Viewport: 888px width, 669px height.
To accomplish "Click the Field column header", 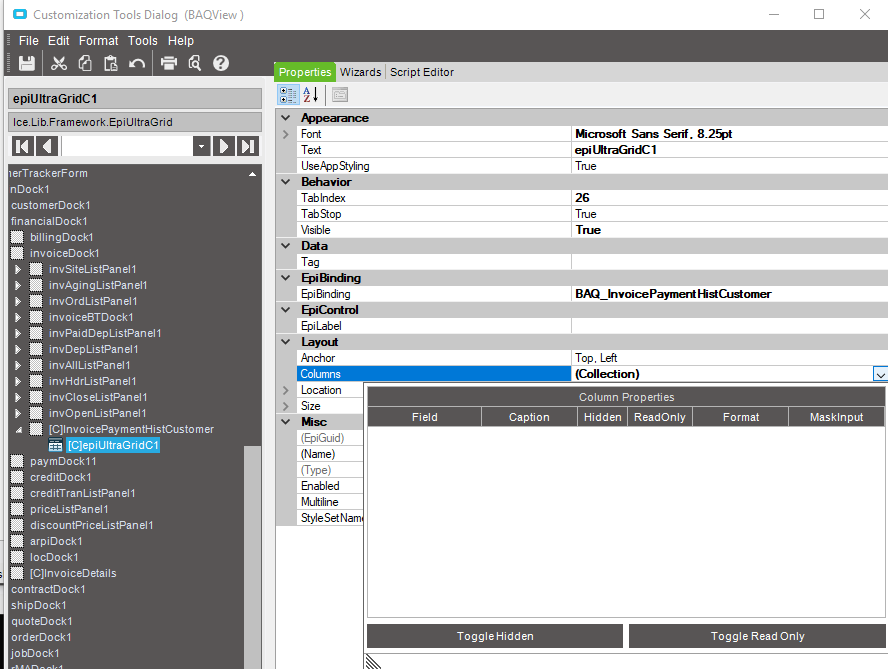I will (425, 417).
